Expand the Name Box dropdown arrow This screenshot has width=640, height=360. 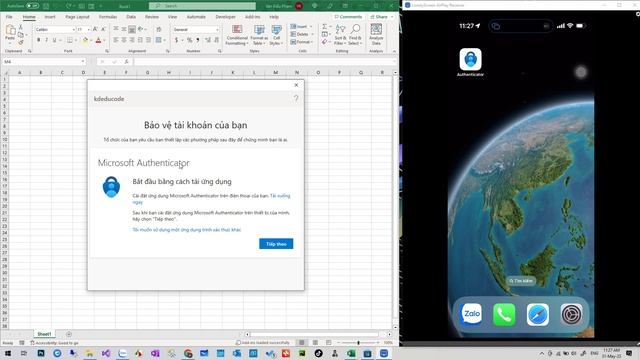point(83,62)
